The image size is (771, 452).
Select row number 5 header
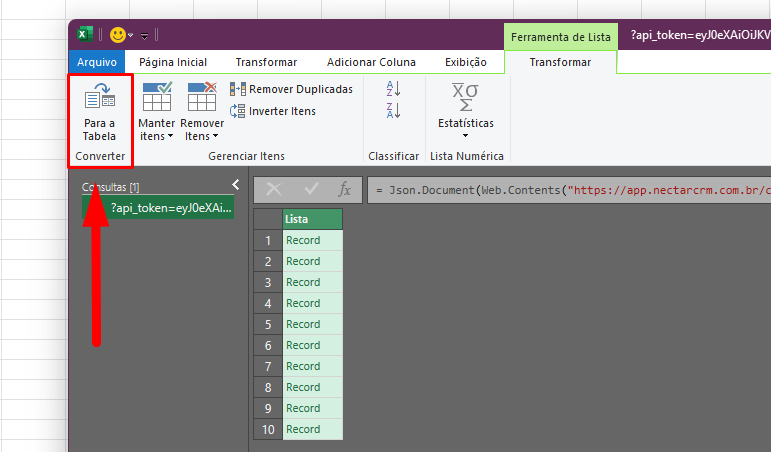268,324
